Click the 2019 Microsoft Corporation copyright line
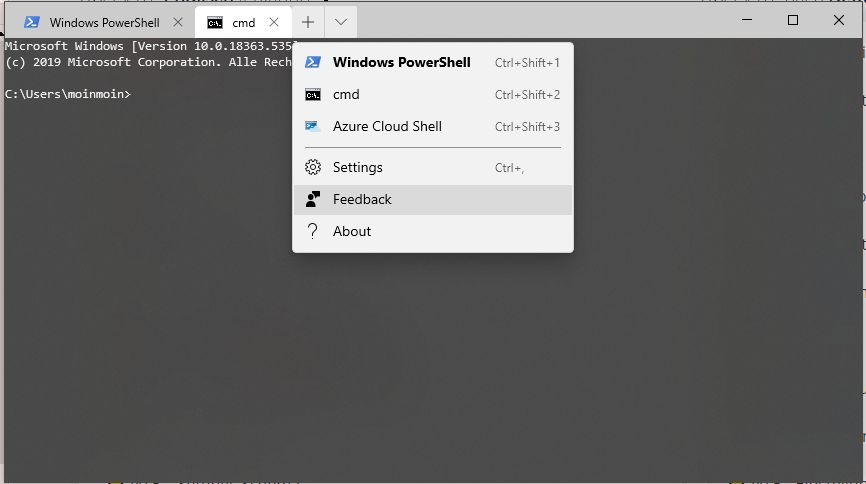 (148, 62)
